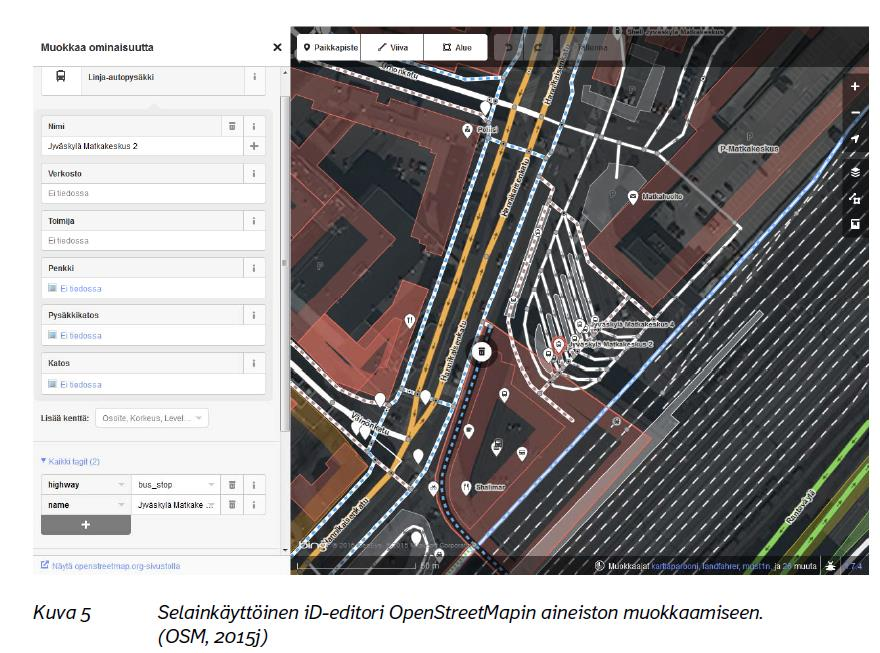Click the delete trash radial button on map
Viewport: 880px width, 653px height.
tap(481, 352)
